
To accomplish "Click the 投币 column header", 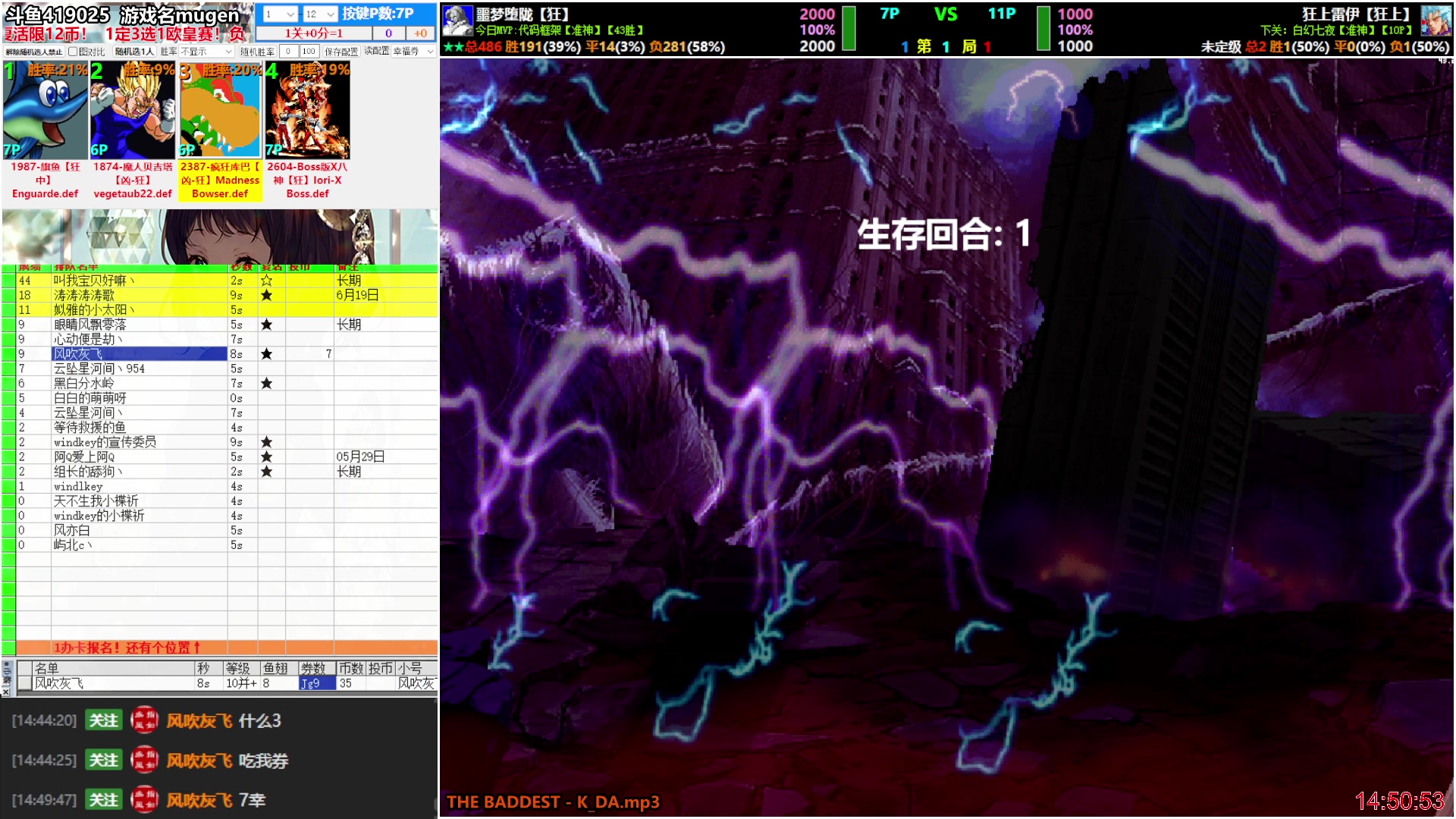I will (x=381, y=668).
